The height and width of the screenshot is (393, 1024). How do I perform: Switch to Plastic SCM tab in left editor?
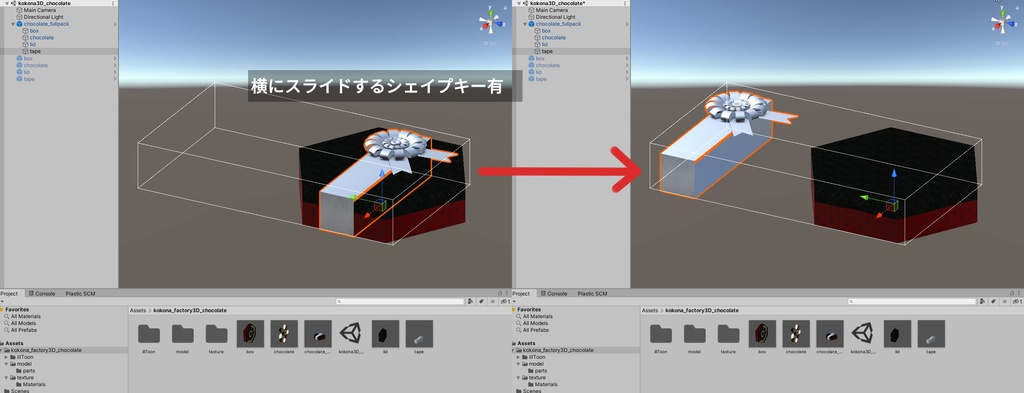pyautogui.click(x=80, y=294)
